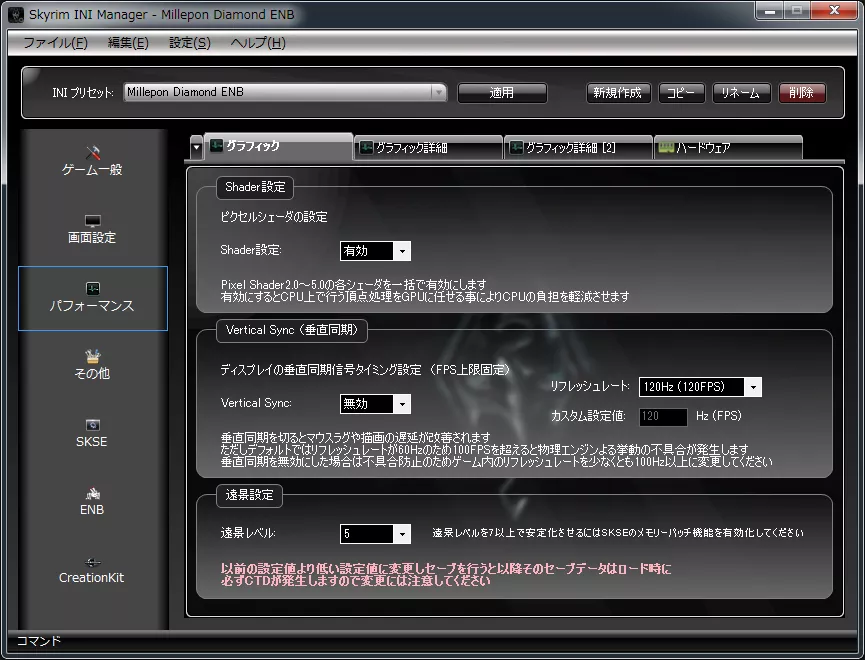This screenshot has width=865, height=660.
Task: Select the パフォーマンス sidebar section
Action: (x=93, y=299)
